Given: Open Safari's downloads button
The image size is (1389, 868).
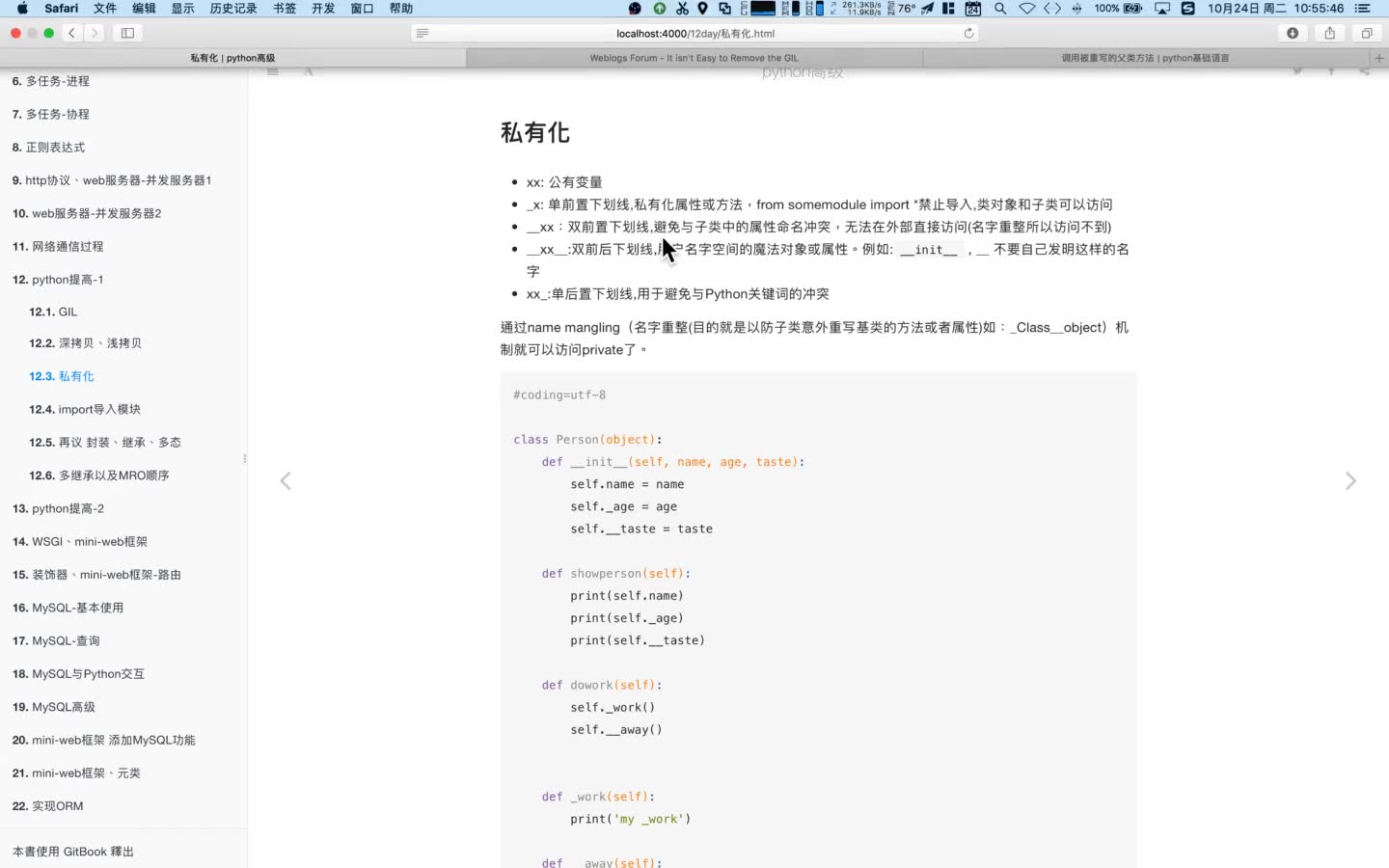Looking at the screenshot, I should (1293, 33).
